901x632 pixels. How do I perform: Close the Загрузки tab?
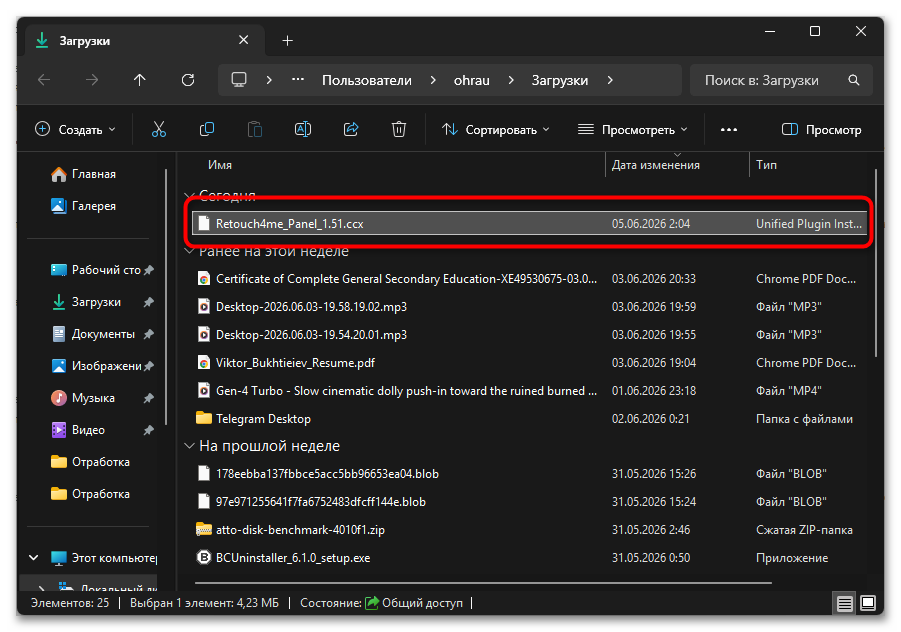click(x=244, y=40)
